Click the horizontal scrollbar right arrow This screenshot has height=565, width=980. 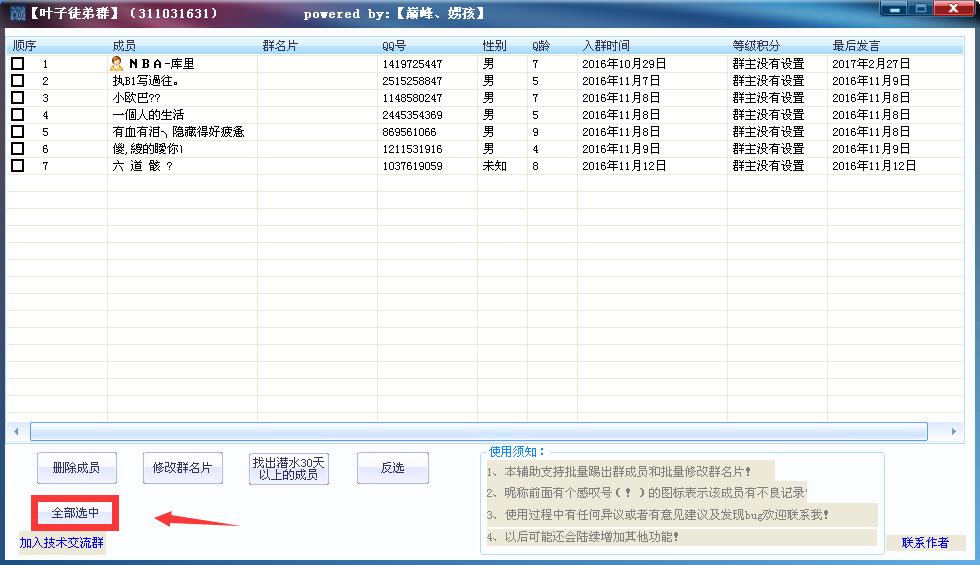954,432
